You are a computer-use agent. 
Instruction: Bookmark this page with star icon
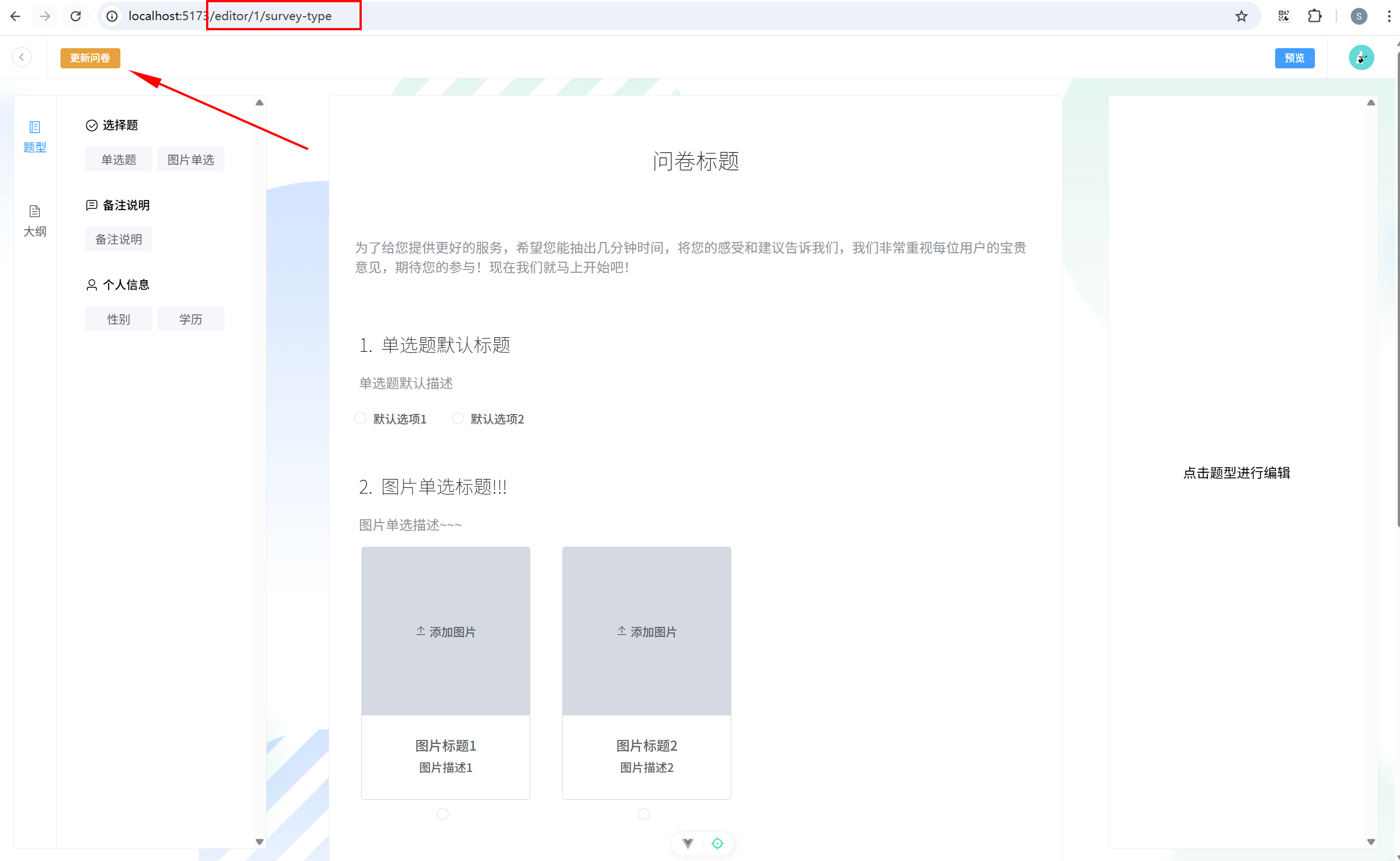(x=1241, y=16)
